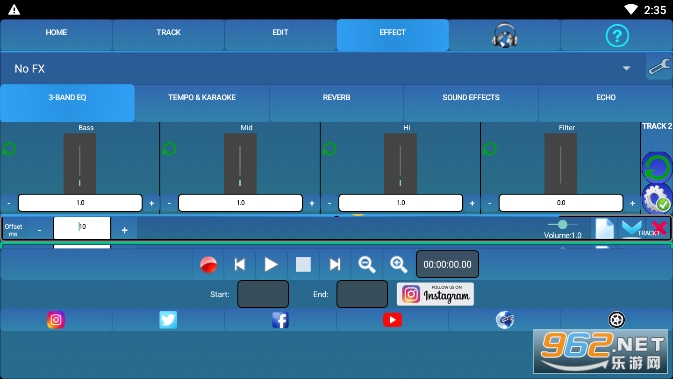The height and width of the screenshot is (379, 673).
Task: Open the SOUND EFFECTS tab
Action: tap(471, 103)
